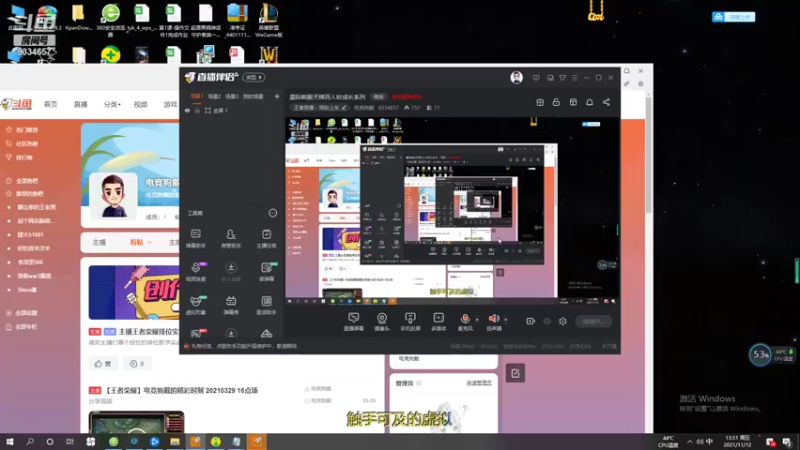Open 视频 in Douyu navigation

point(140,104)
